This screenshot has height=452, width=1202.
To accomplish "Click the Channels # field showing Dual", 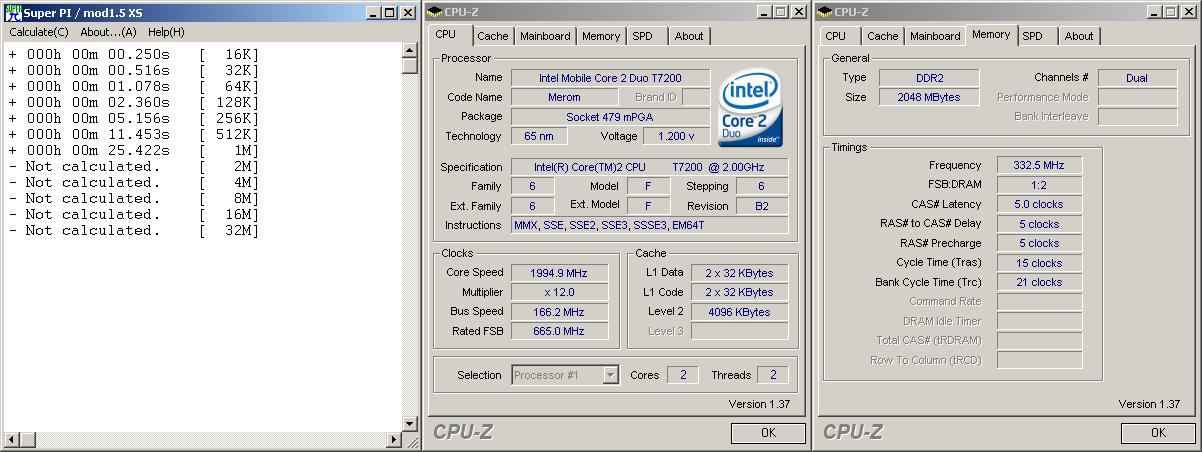I will tap(1137, 77).
